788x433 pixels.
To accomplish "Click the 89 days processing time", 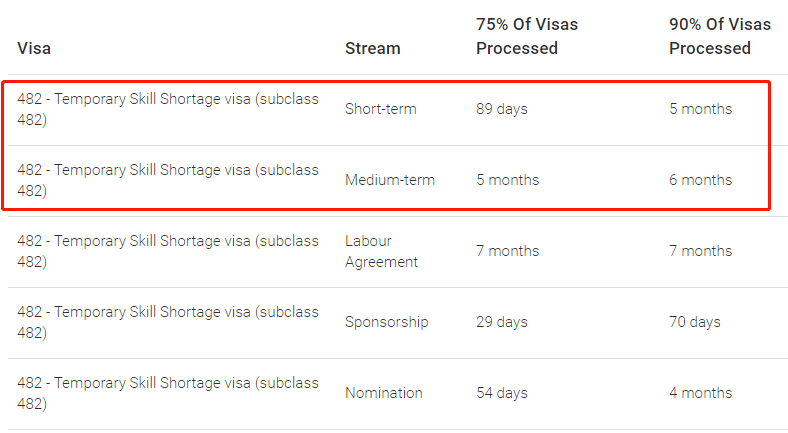I will pyautogui.click(x=502, y=109).
